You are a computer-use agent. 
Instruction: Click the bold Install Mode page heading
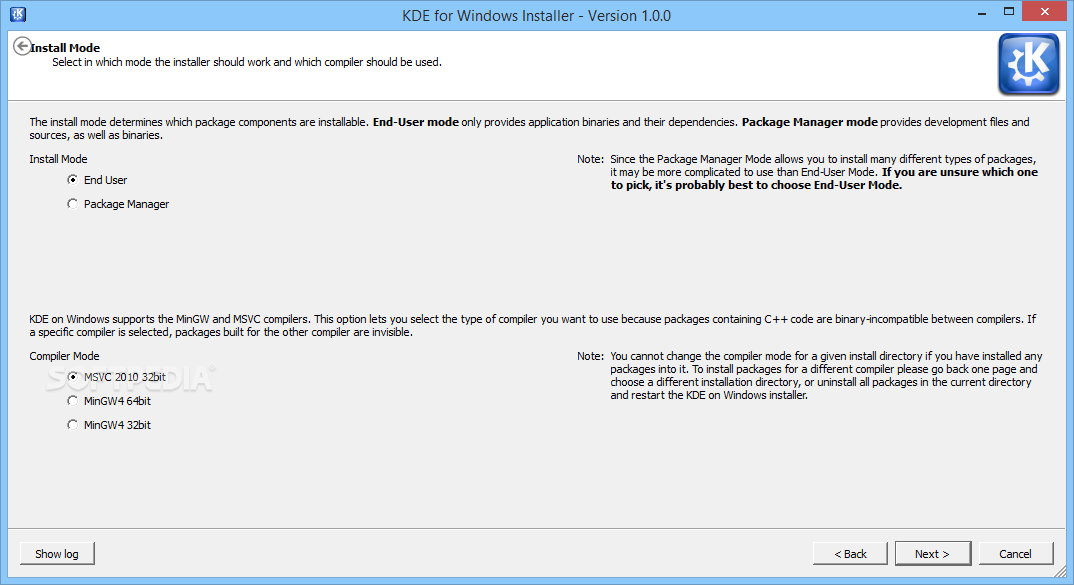coord(65,48)
